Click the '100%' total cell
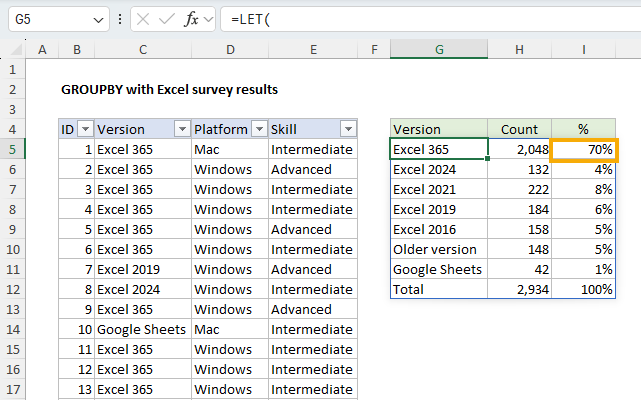This screenshot has height=400, width=641. coord(583,290)
